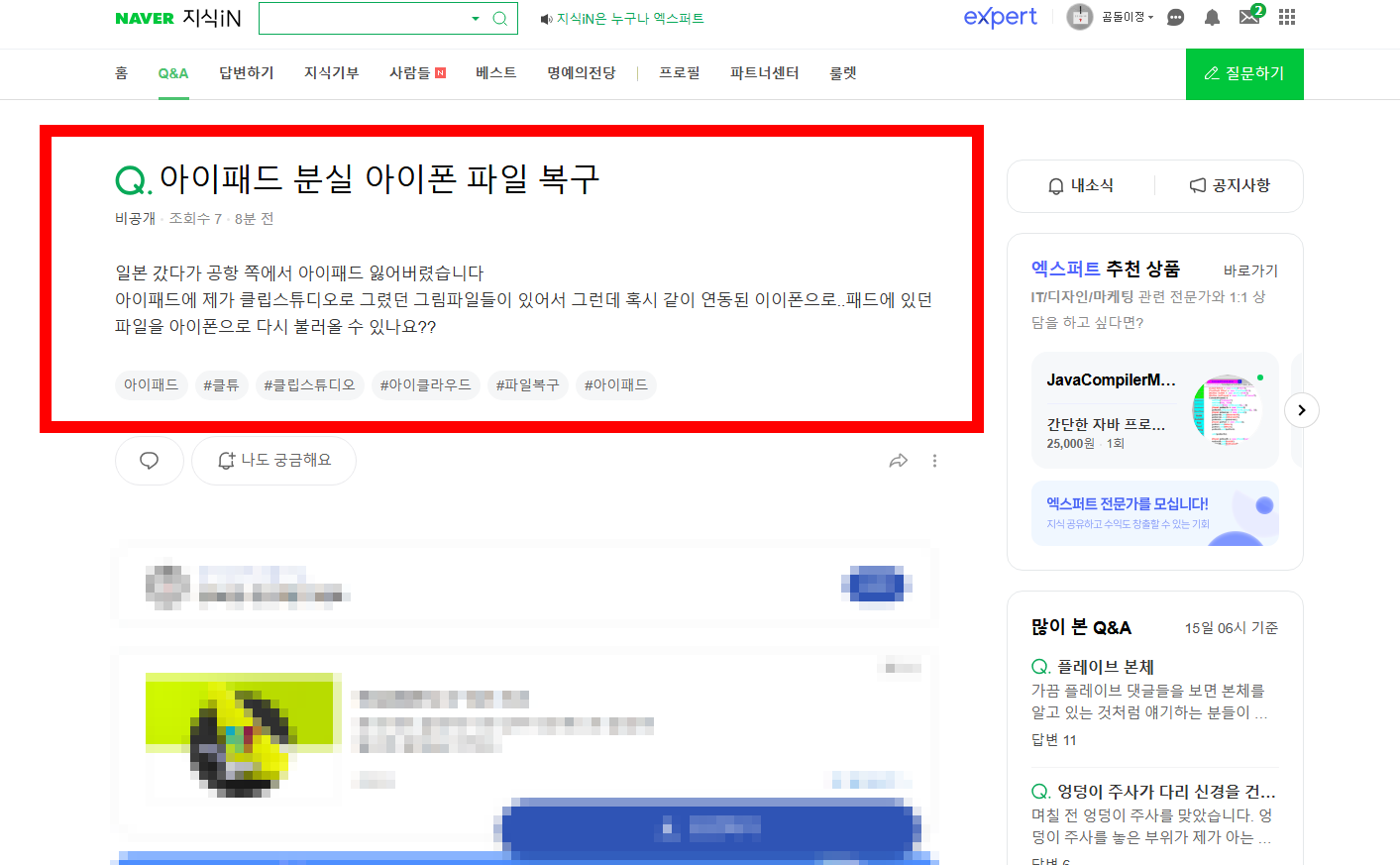Screen dimensions: 1400x865
Task: Open the 룰렛 menu item
Action: tap(843, 73)
